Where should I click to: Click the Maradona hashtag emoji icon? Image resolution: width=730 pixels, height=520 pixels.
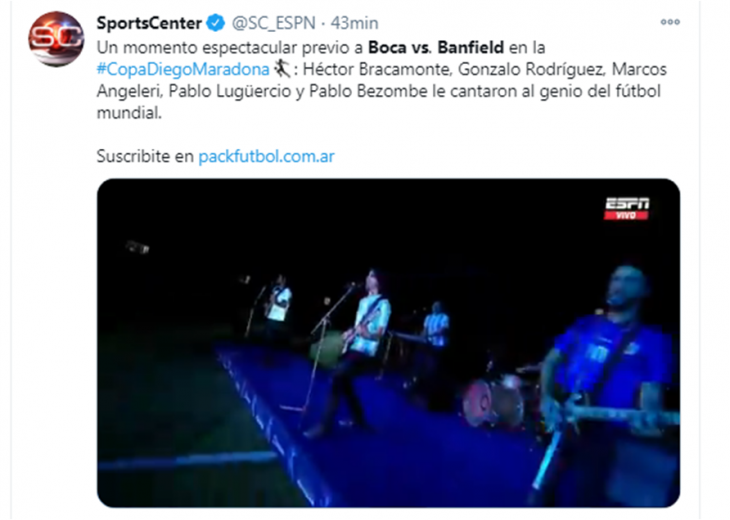coord(282,69)
